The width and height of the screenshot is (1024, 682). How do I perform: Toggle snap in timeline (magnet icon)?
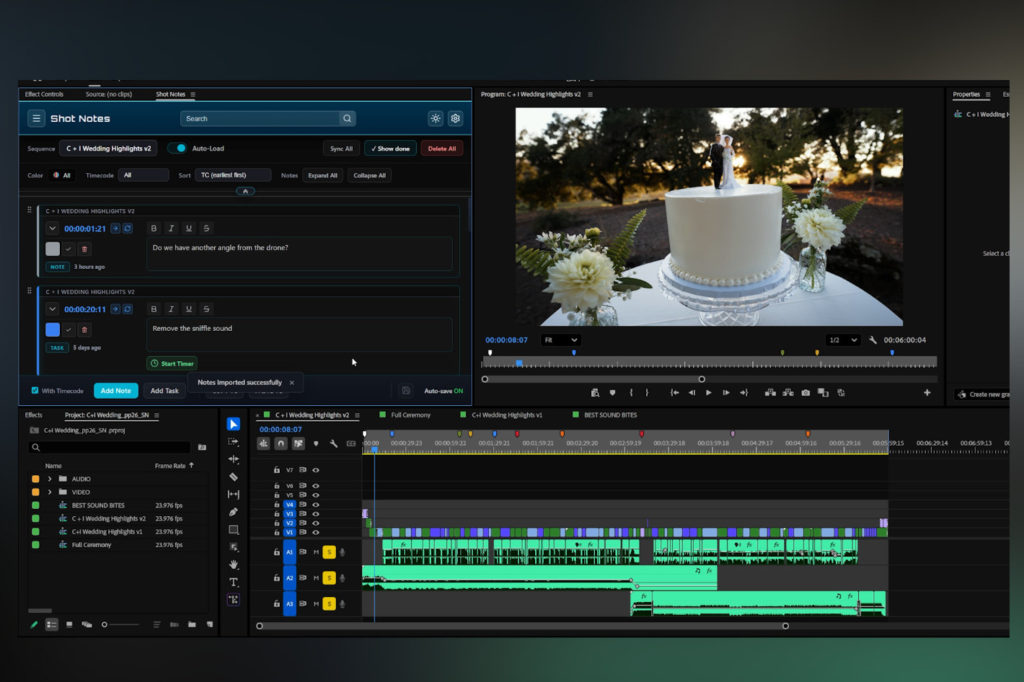[281, 444]
